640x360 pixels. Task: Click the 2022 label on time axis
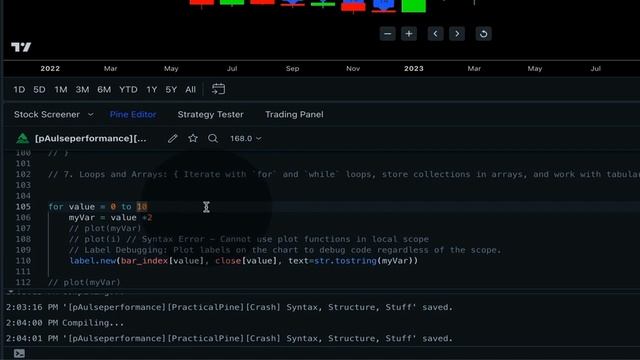click(x=50, y=69)
